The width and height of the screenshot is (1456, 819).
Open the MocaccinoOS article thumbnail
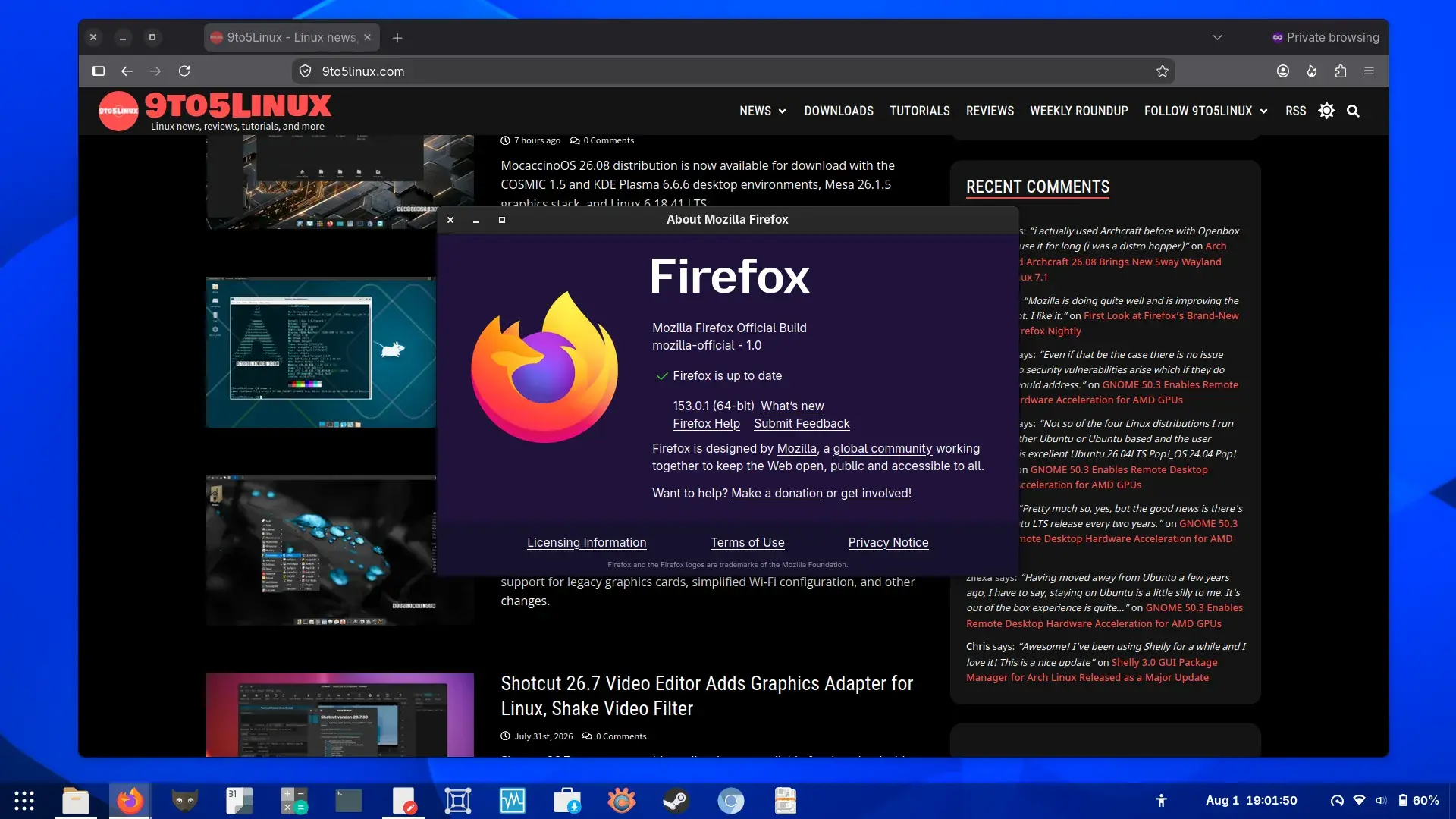[x=340, y=182]
